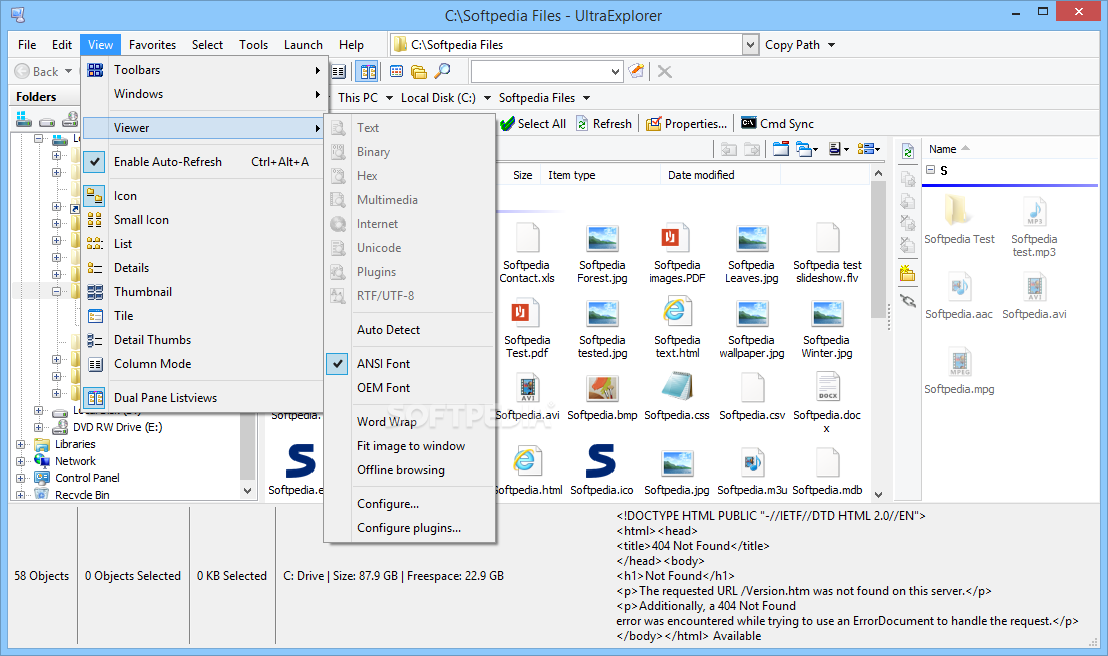Viewport: 1108px width, 656px height.
Task: Click the blue new window icon
Action: 781,148
